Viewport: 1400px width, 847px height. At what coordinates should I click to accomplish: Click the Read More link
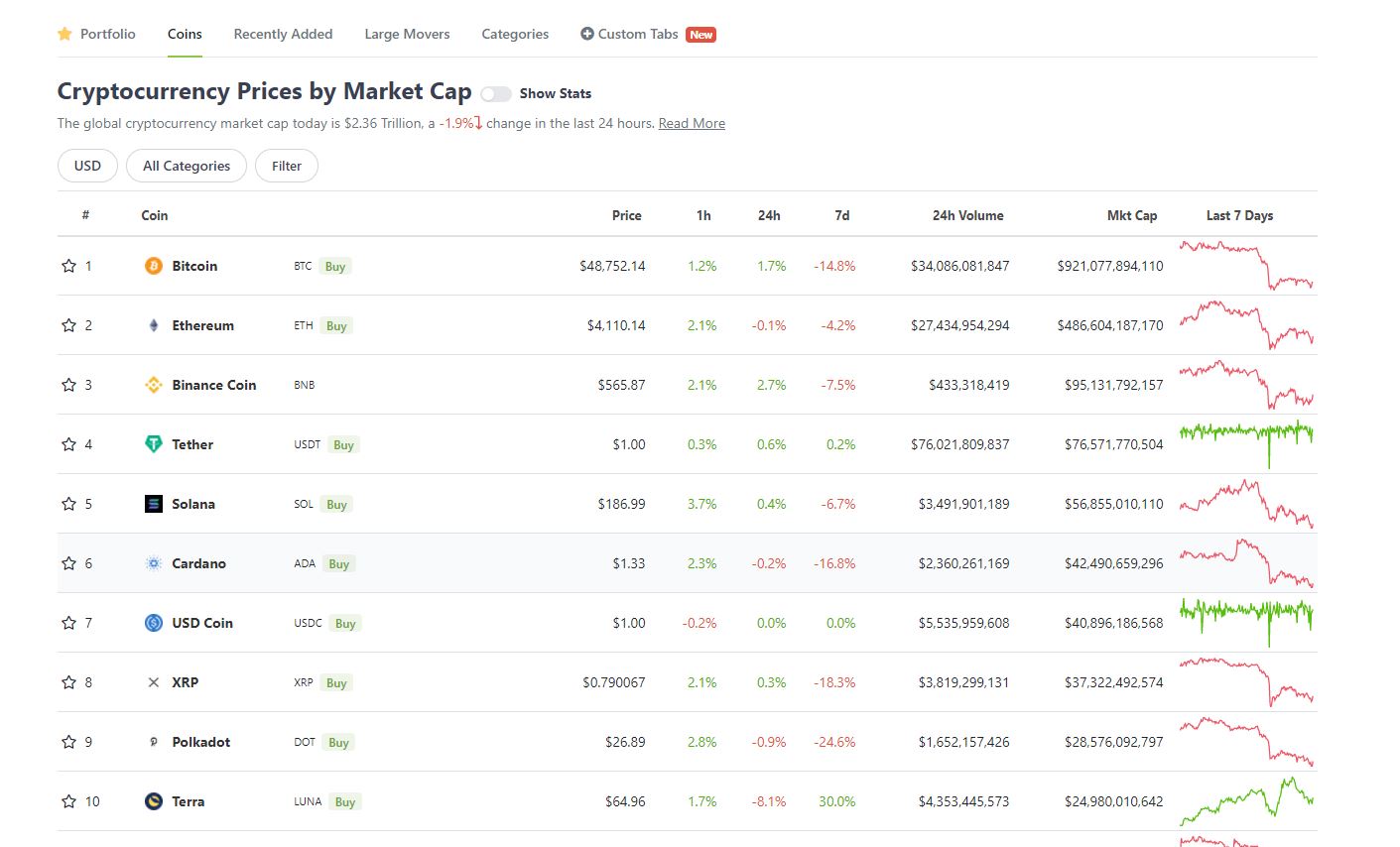pos(692,123)
